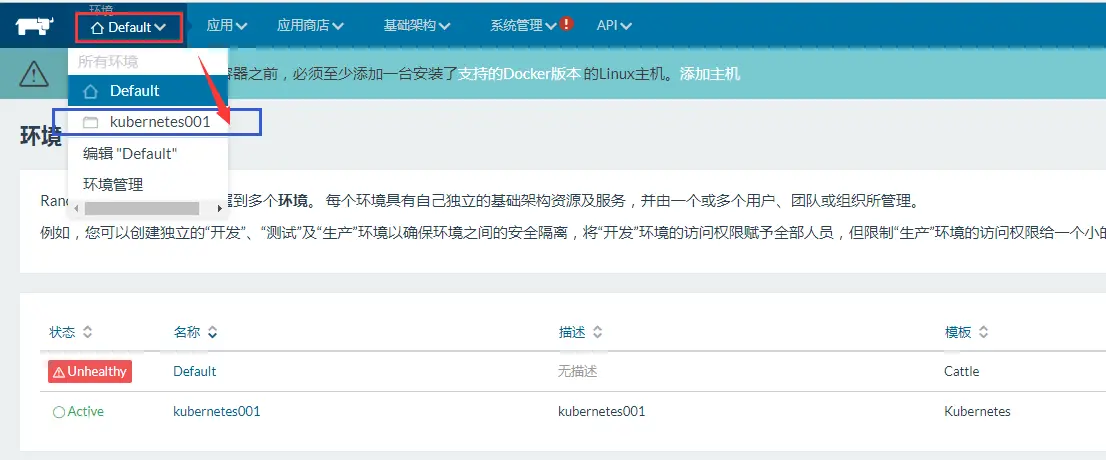The width and height of the screenshot is (1106, 460).
Task: Sort table by 模板 column
Action: coord(967,332)
